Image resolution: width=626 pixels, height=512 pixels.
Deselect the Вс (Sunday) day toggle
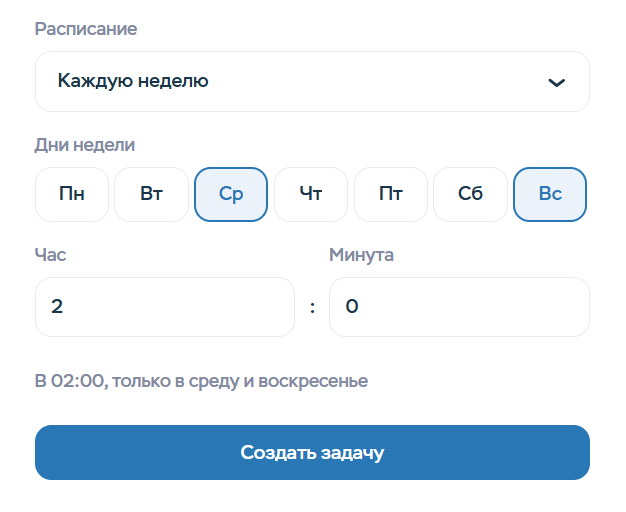[550, 194]
